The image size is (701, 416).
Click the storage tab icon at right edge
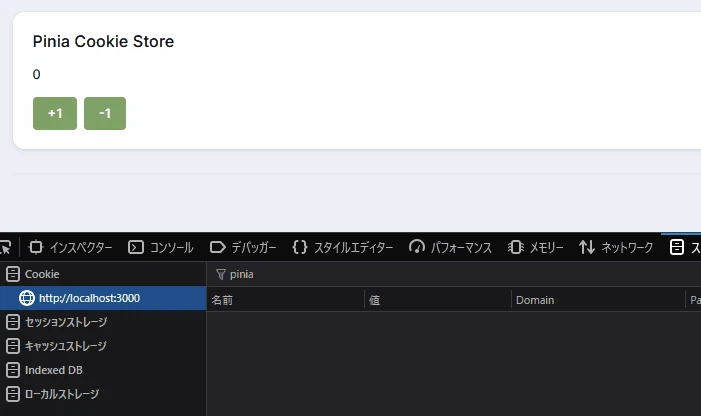click(677, 247)
